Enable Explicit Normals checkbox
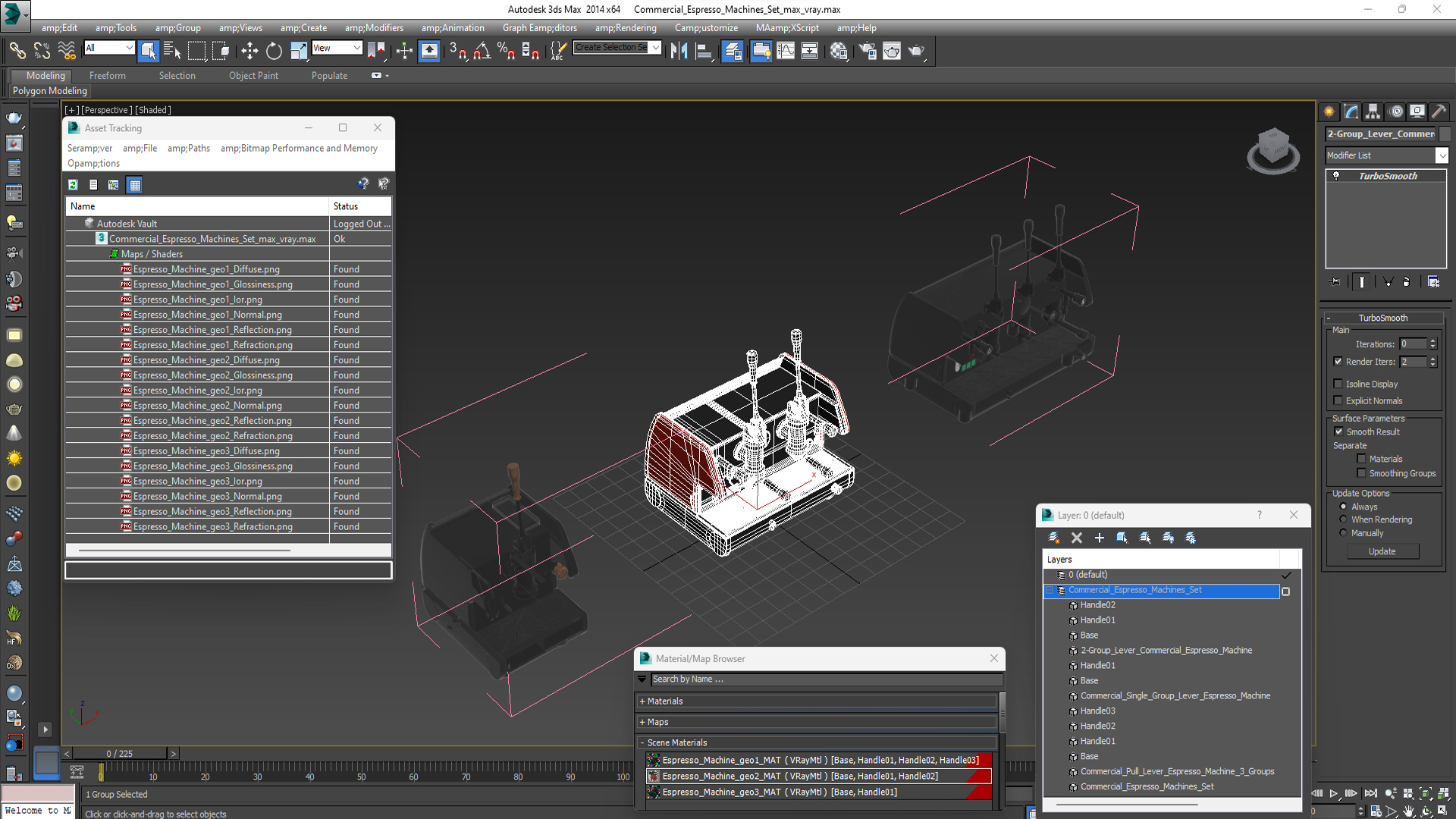 (x=1338, y=400)
